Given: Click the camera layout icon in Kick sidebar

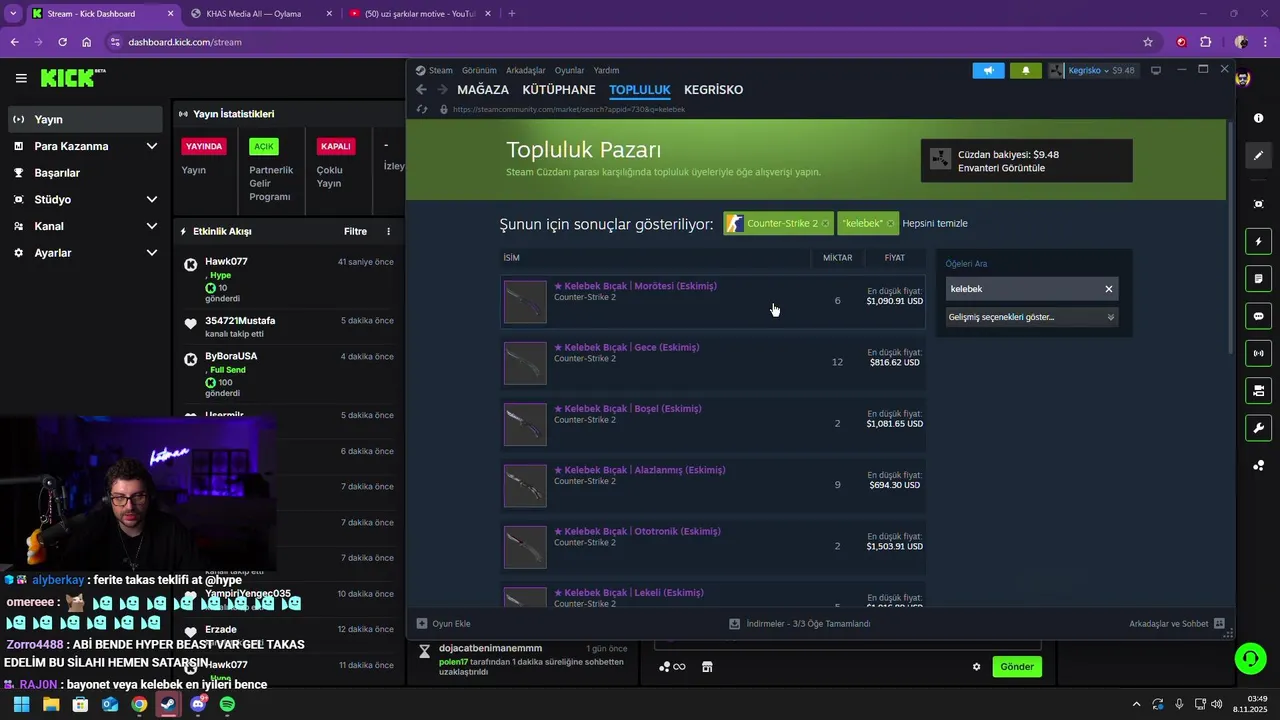Looking at the screenshot, I should tap(1258, 390).
